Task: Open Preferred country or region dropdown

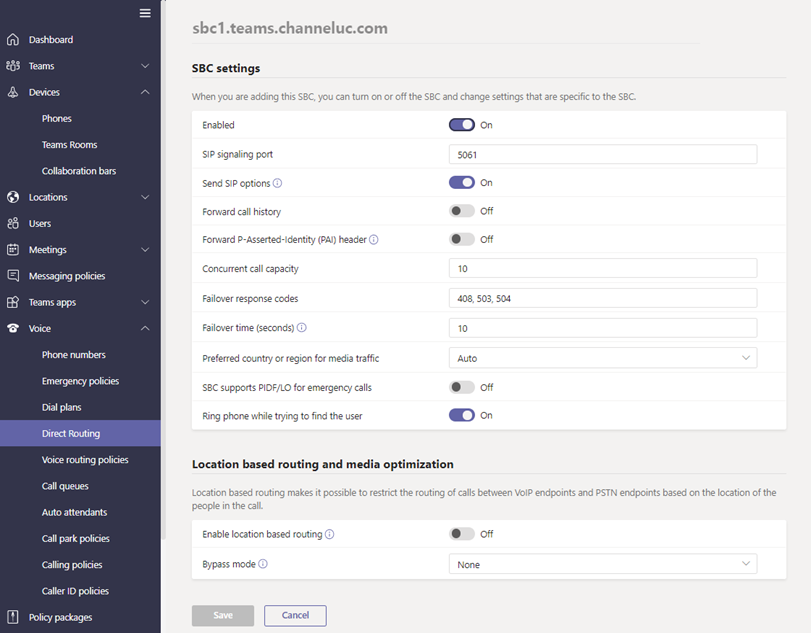Action: [603, 358]
